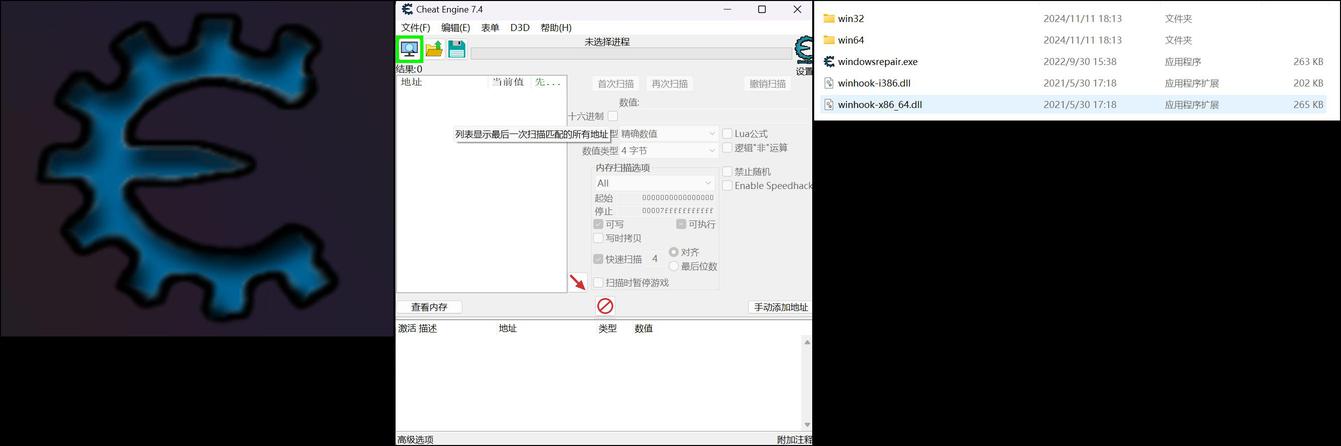Viewport: 1341px width, 446px height.
Task: Click the fast scan alignment value 4 field
Action: tap(655, 259)
